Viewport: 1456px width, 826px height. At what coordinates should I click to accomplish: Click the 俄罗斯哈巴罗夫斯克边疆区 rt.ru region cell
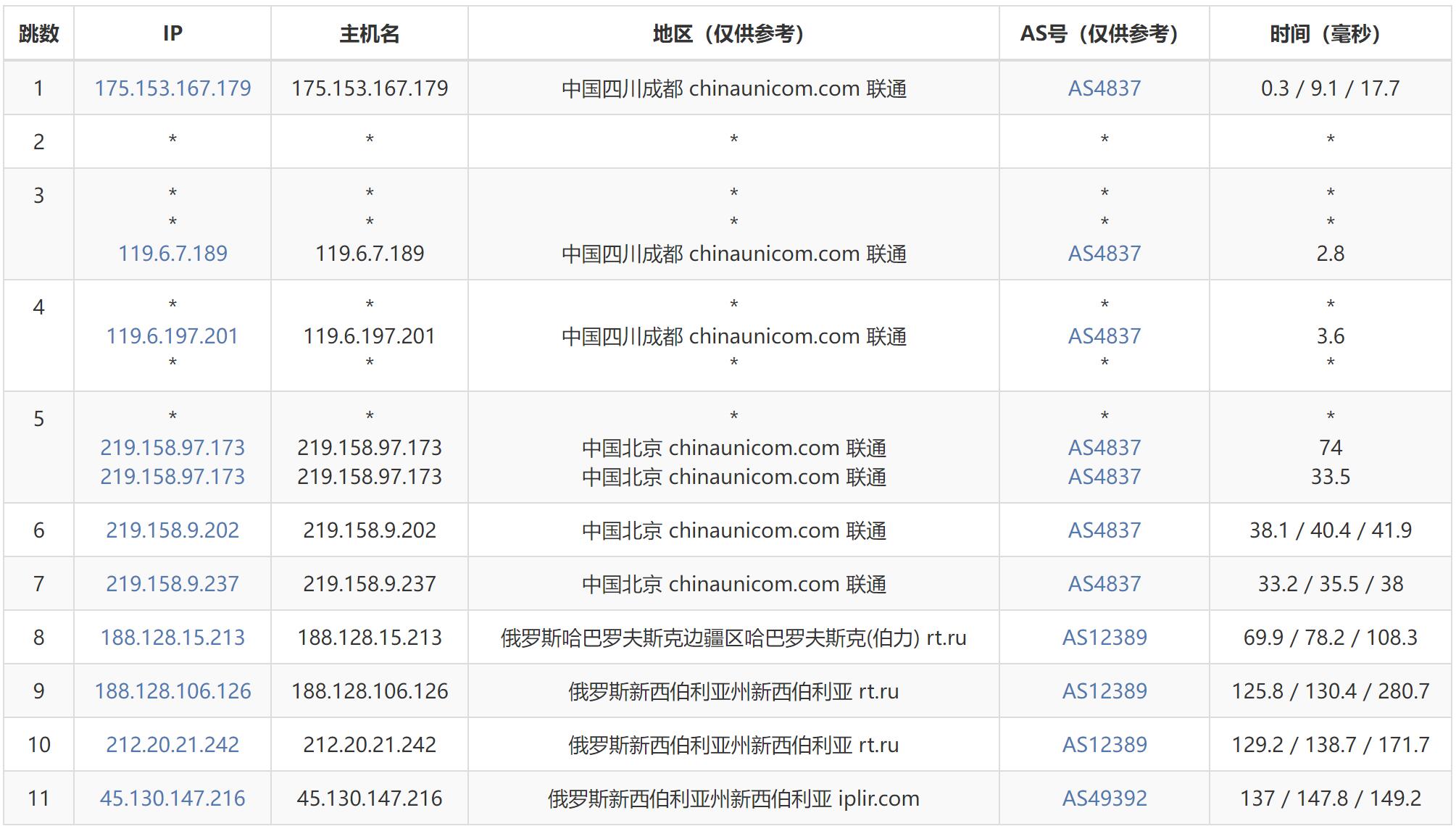point(733,638)
